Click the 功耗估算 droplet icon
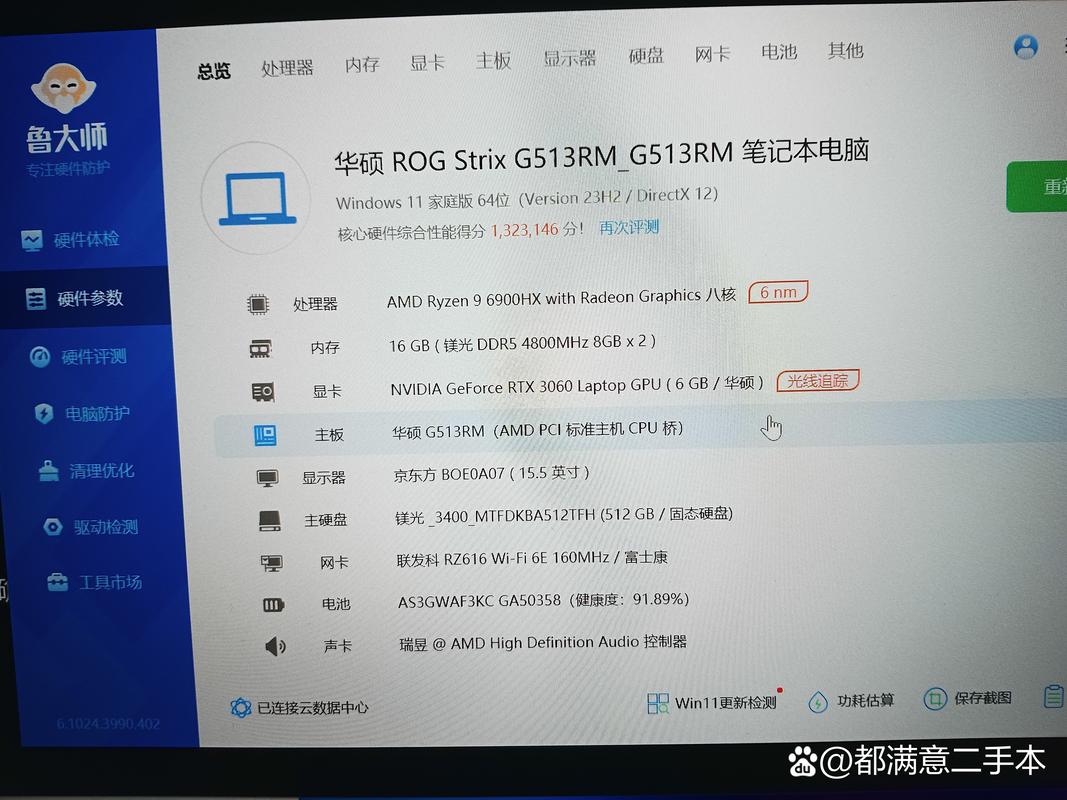Image resolution: width=1067 pixels, height=800 pixels. [x=817, y=702]
